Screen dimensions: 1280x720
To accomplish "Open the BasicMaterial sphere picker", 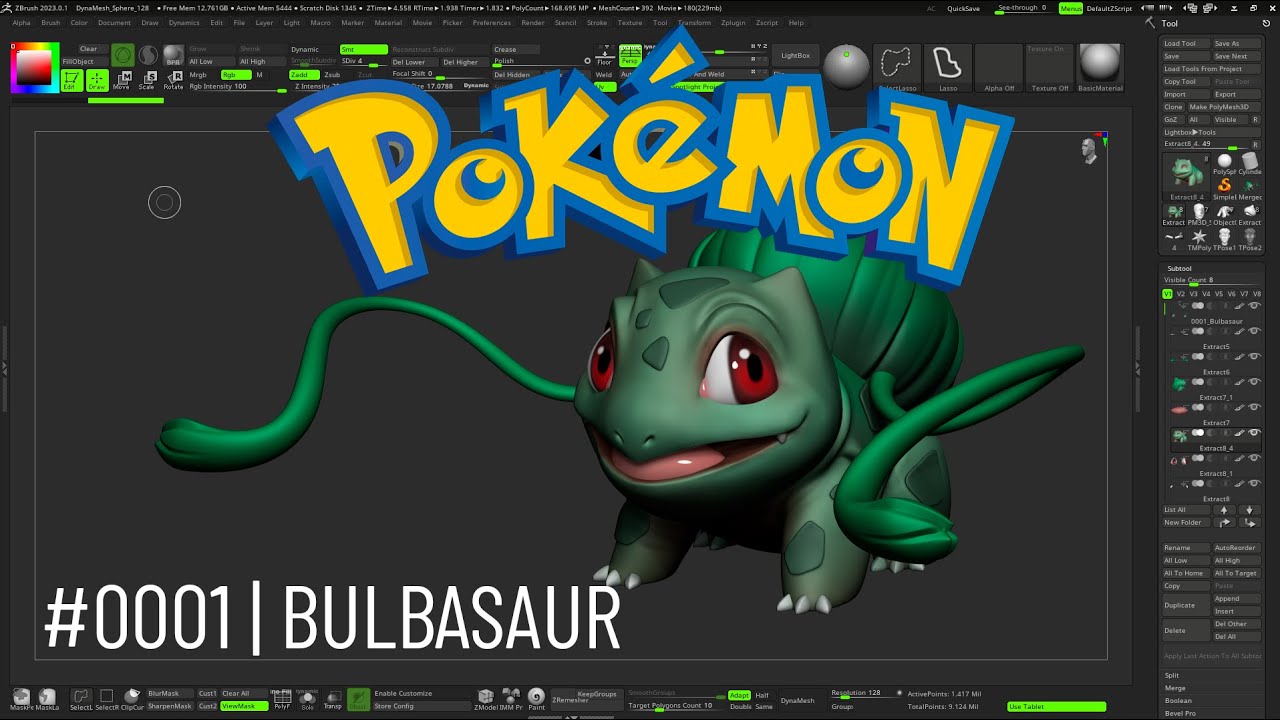I will point(1100,68).
